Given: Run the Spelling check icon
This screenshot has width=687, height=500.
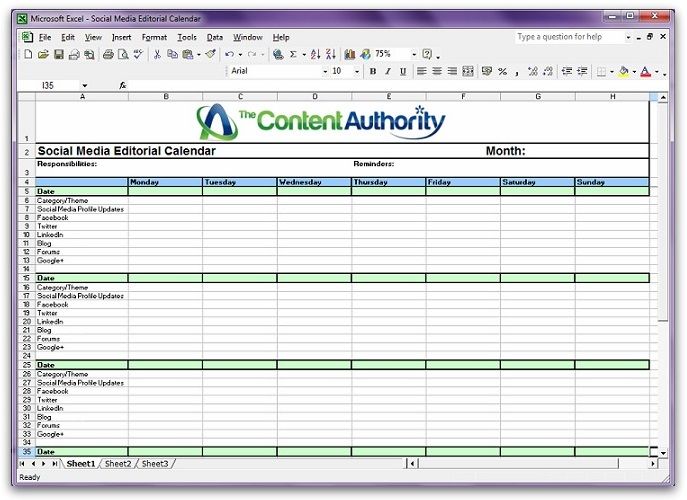Looking at the screenshot, I should pyautogui.click(x=138, y=54).
